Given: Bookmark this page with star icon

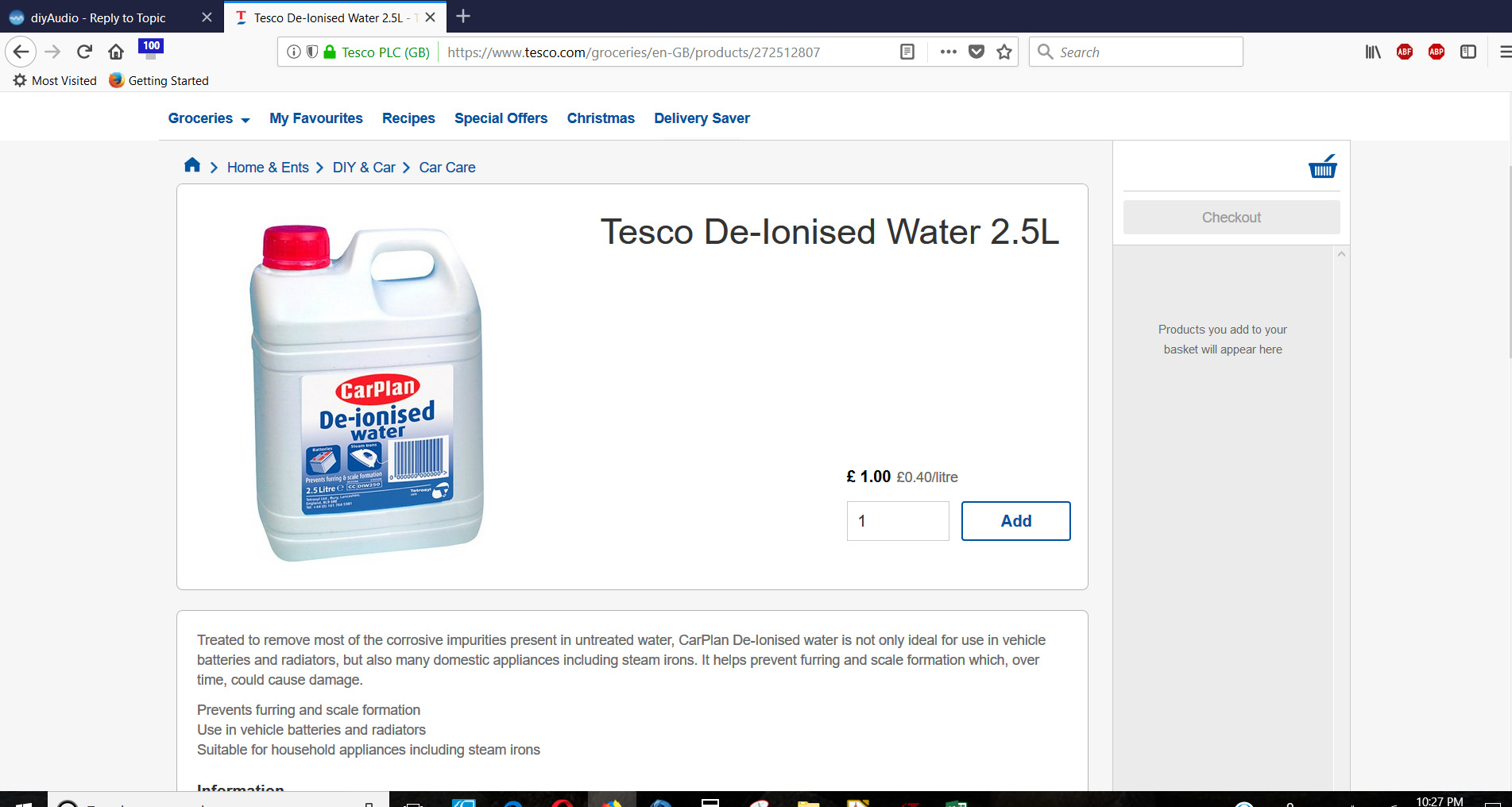Looking at the screenshot, I should pyautogui.click(x=1004, y=52).
